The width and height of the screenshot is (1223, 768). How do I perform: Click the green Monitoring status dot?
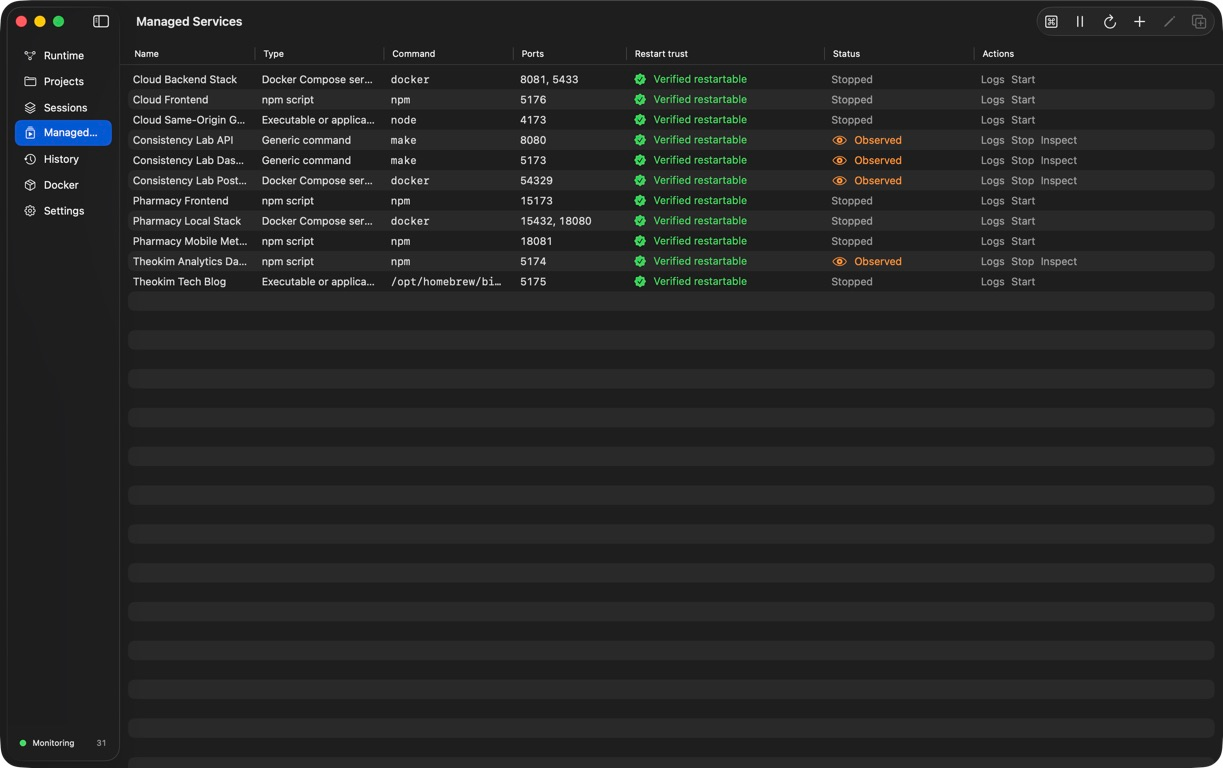tap(23, 743)
